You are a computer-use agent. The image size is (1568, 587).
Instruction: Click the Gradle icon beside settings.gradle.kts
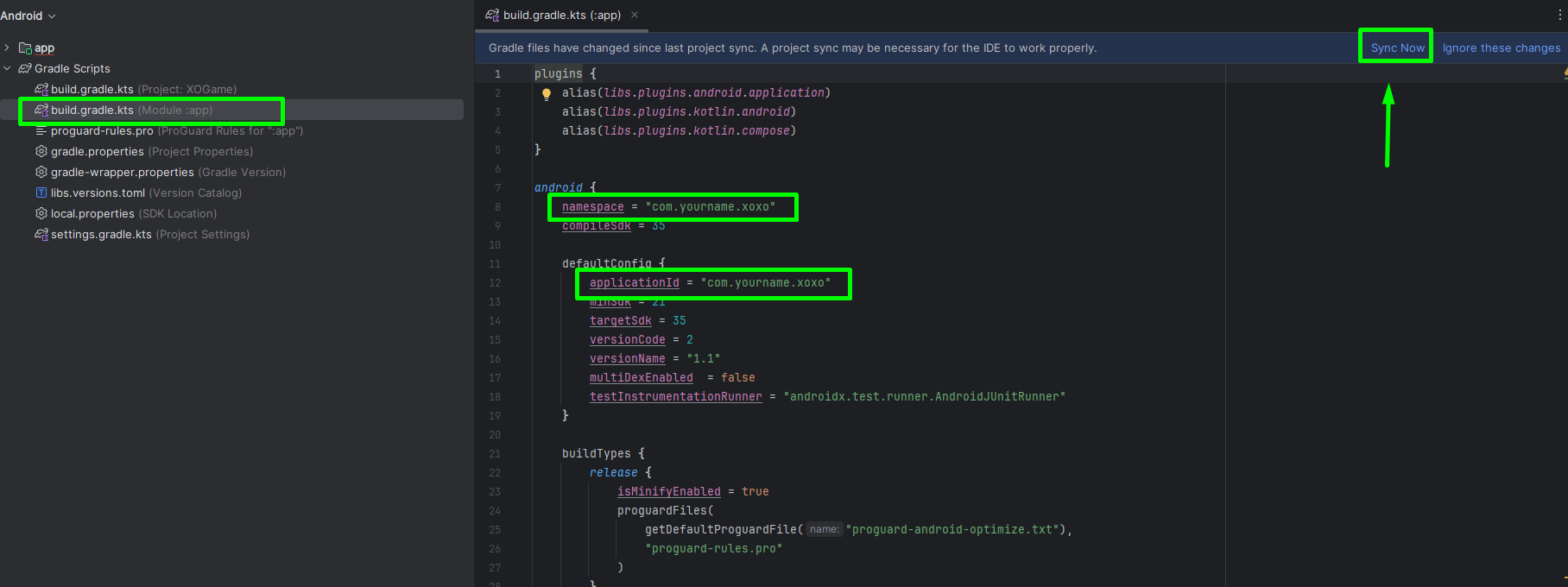(x=41, y=234)
